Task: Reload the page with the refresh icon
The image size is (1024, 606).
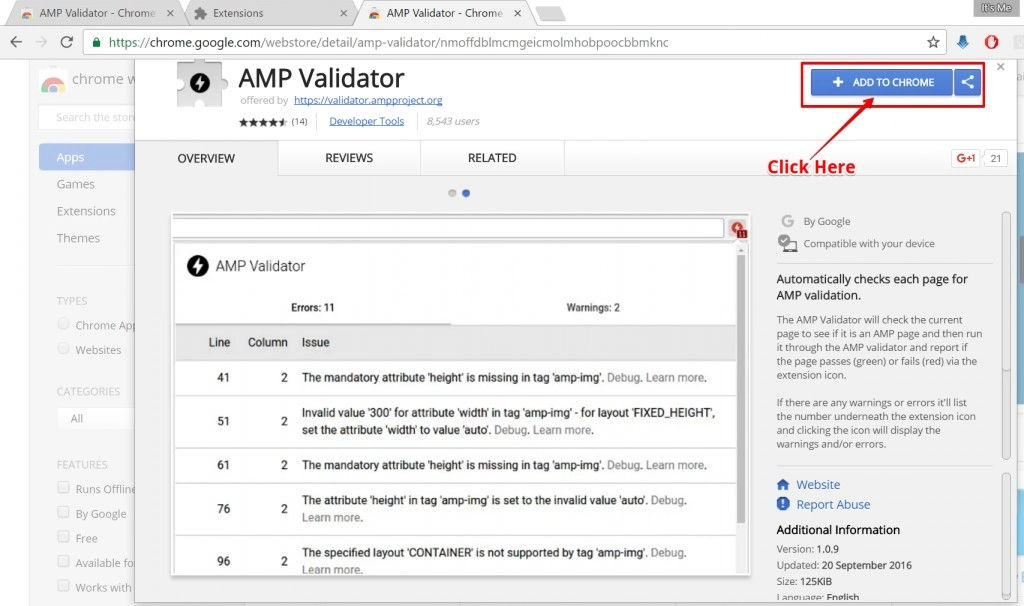Action: click(x=67, y=42)
